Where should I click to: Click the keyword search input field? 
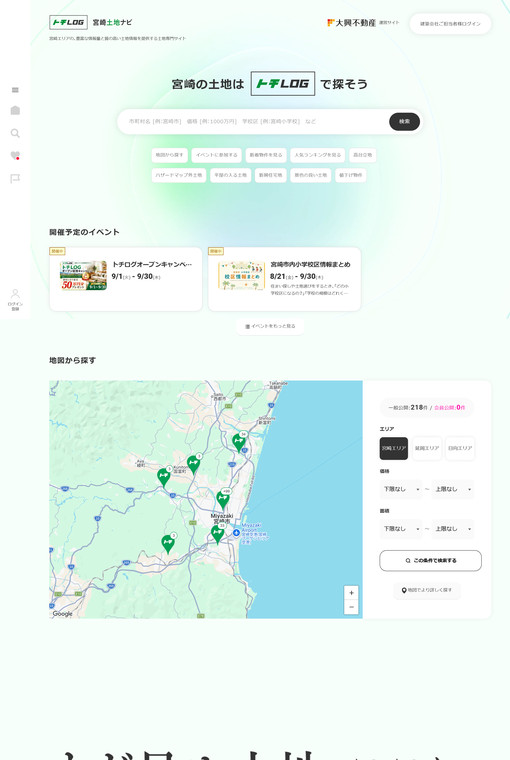252,122
